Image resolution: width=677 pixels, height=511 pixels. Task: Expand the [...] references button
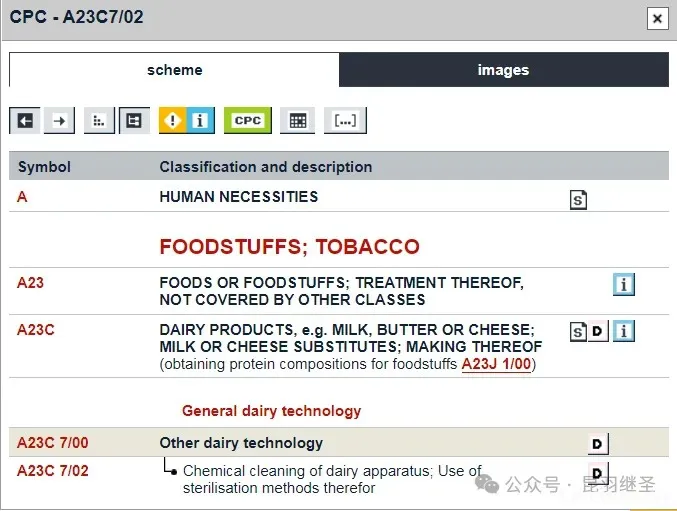(x=345, y=121)
